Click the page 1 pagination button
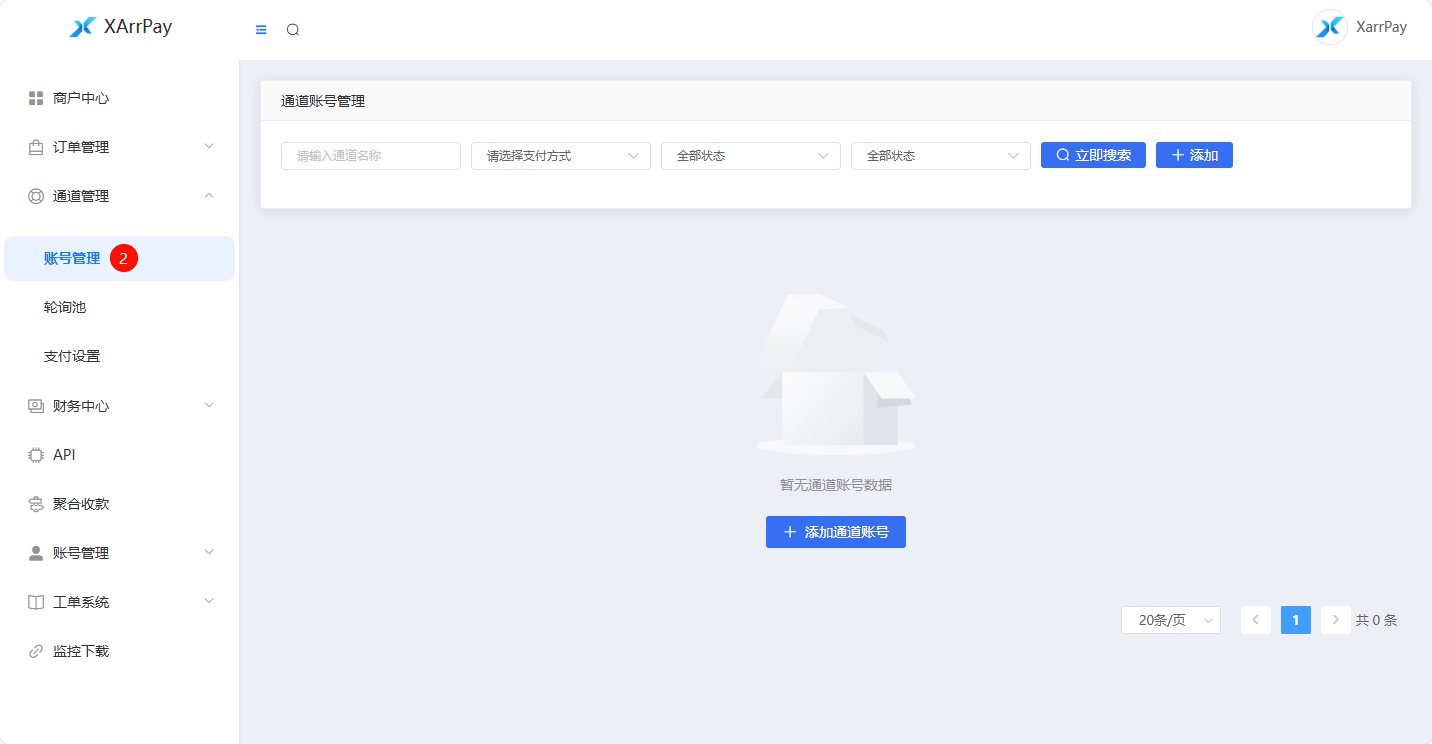This screenshot has height=744, width=1432. click(x=1295, y=620)
